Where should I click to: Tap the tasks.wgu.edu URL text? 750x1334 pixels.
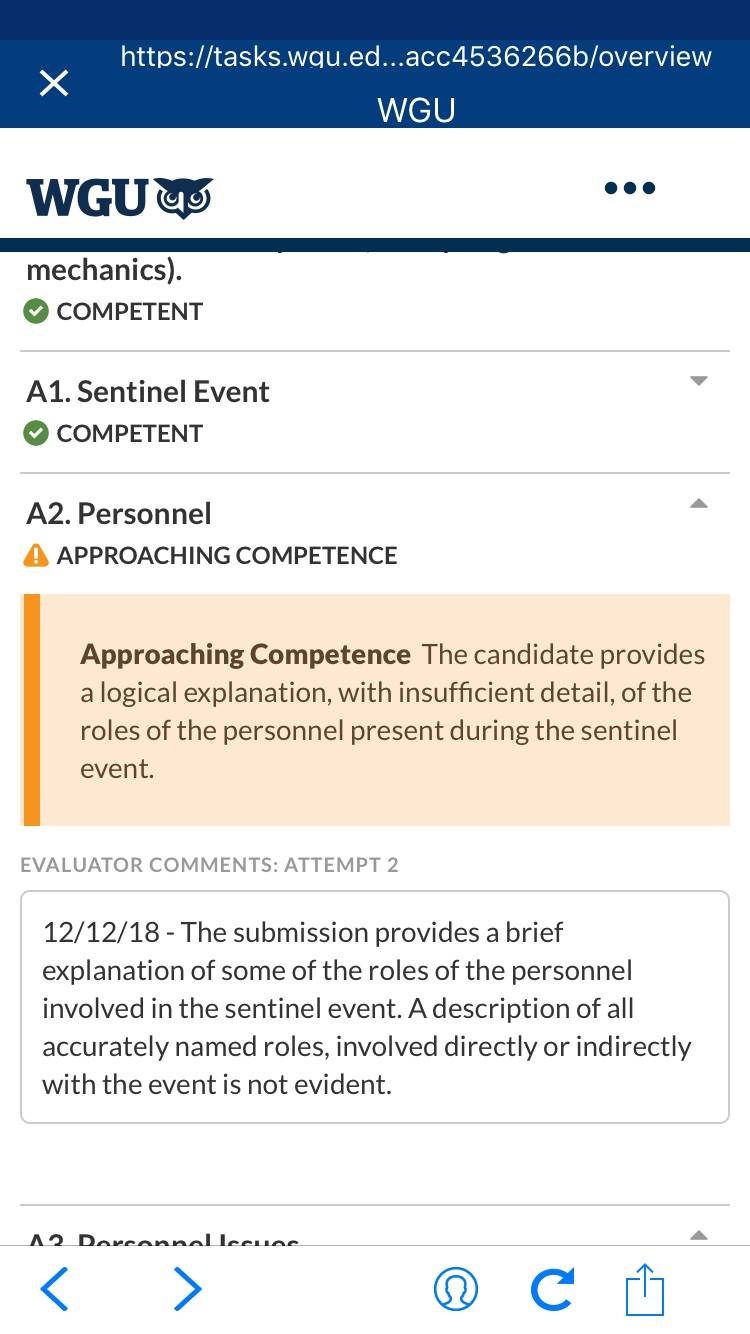click(x=416, y=56)
